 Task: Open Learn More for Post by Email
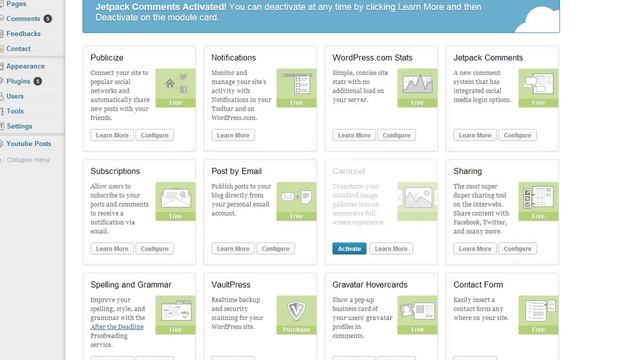pyautogui.click(x=233, y=249)
